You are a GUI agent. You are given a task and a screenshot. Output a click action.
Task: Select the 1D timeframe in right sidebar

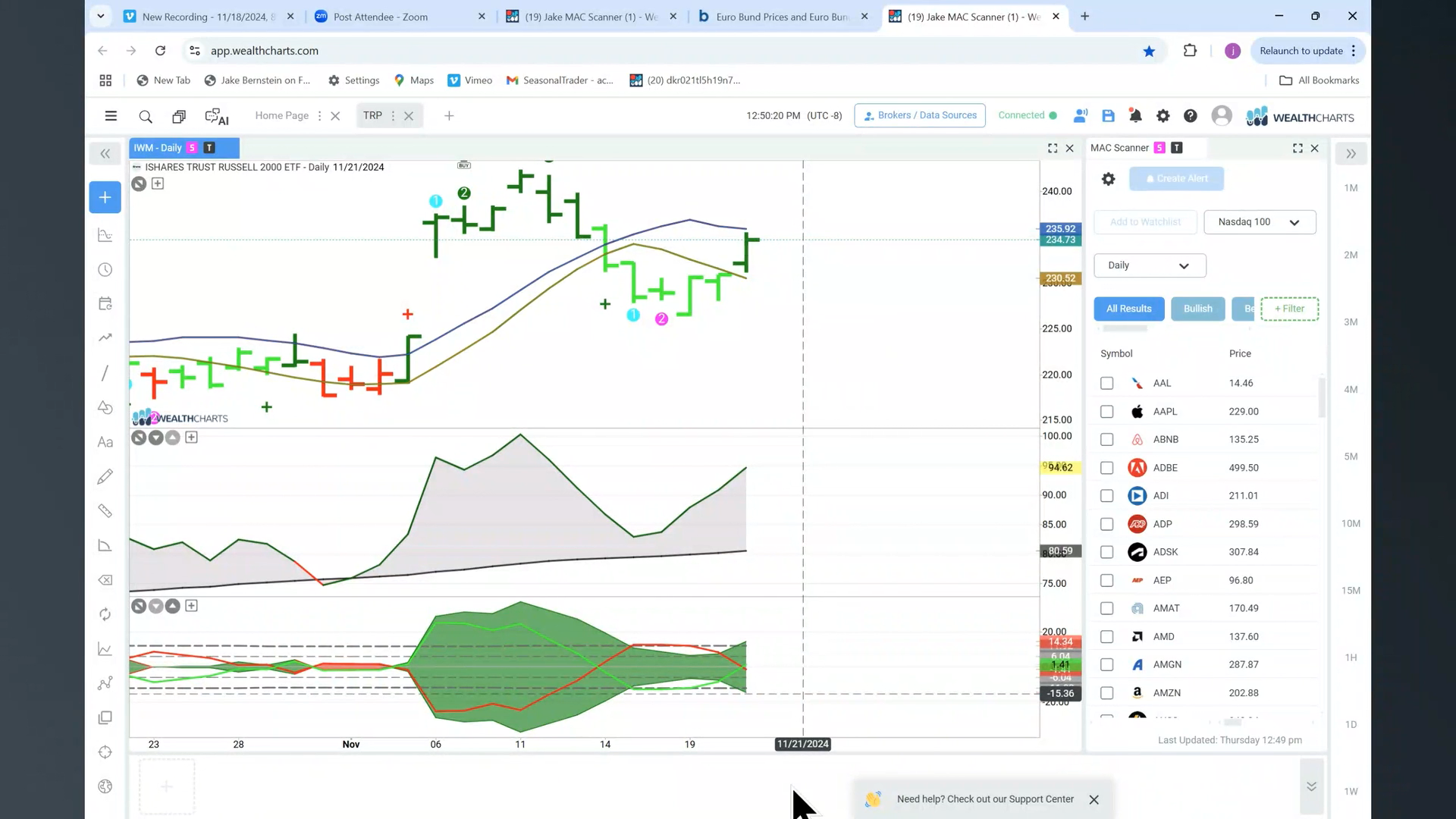(1351, 725)
